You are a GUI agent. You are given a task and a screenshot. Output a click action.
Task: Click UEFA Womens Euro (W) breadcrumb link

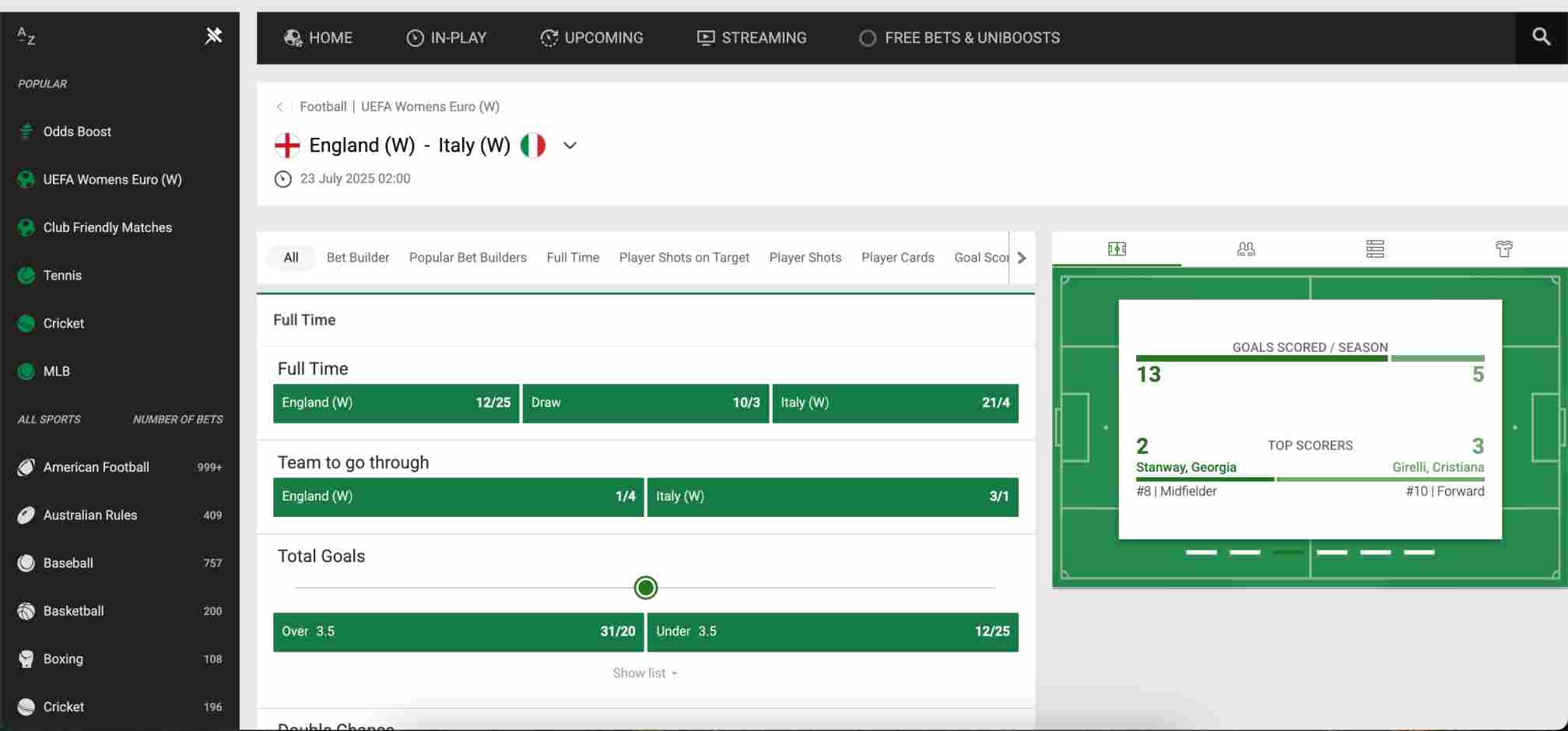pos(430,107)
